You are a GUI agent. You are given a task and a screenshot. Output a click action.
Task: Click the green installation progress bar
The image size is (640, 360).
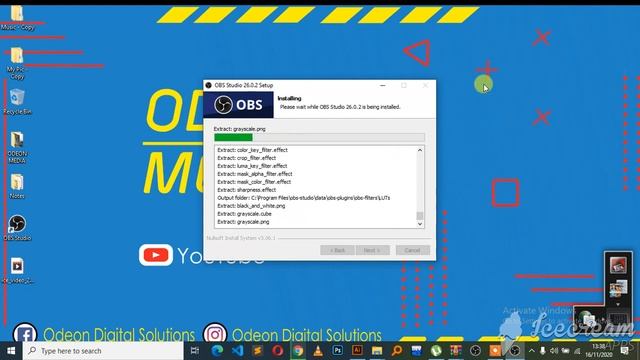[x=319, y=138]
